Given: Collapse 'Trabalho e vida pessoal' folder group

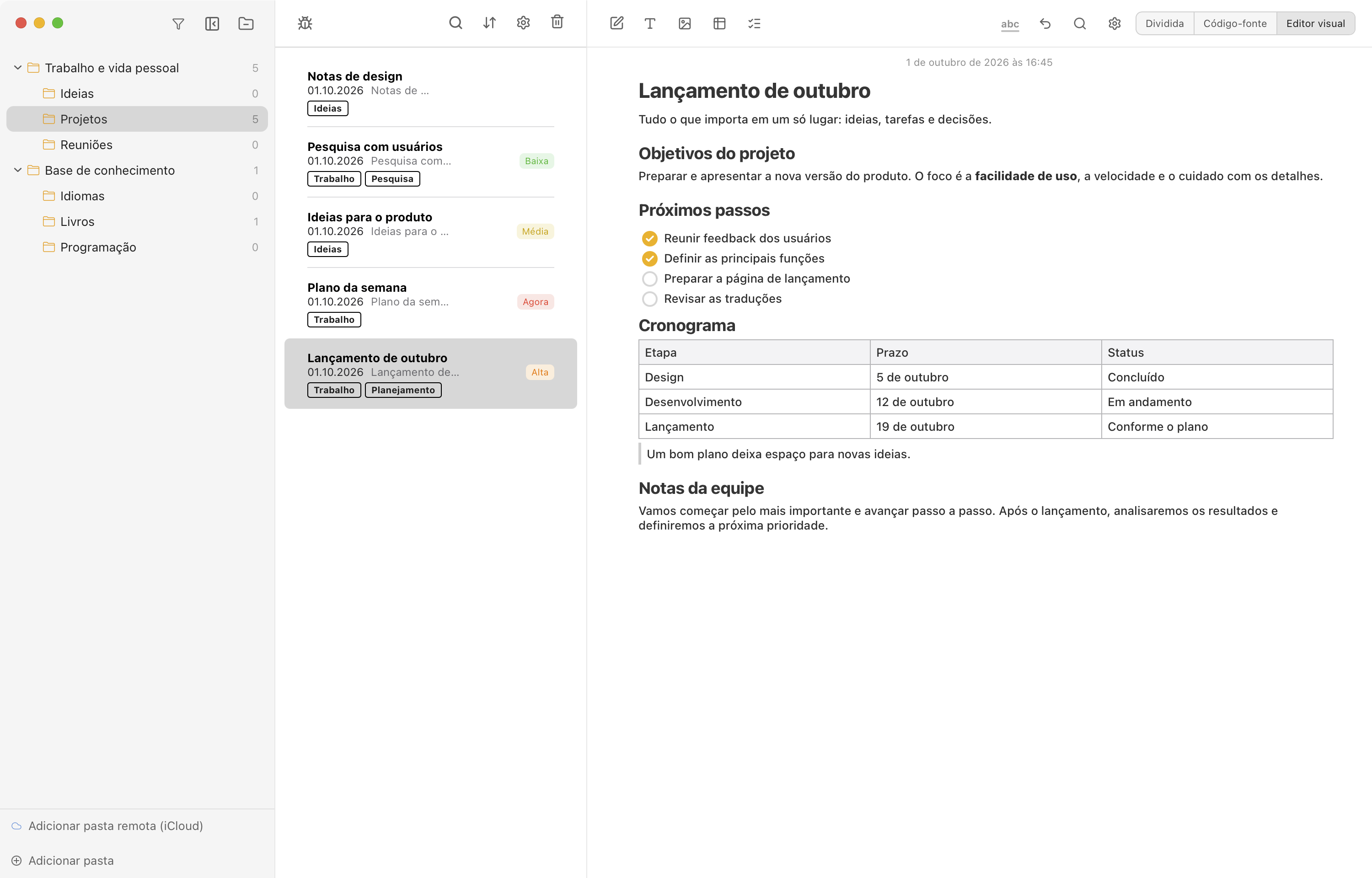Looking at the screenshot, I should [18, 68].
